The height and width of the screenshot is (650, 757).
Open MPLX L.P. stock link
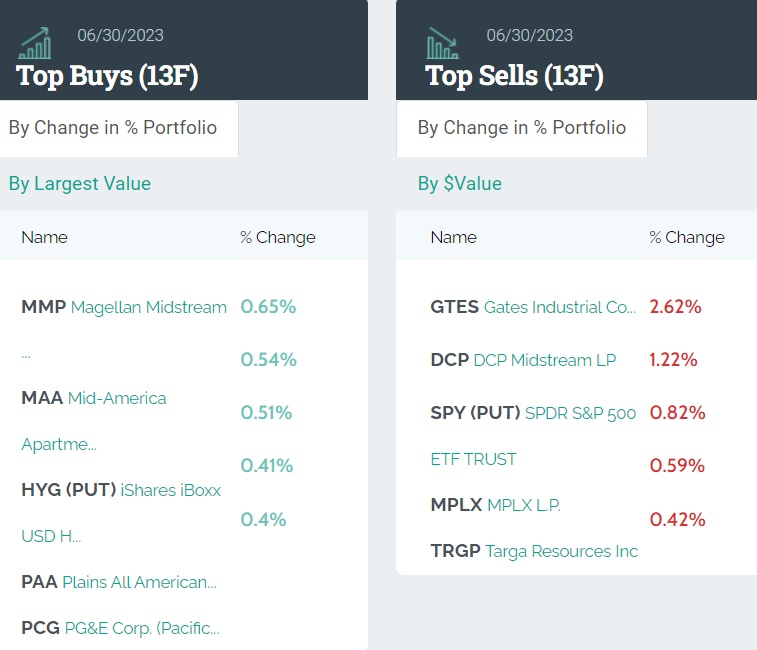(x=496, y=505)
